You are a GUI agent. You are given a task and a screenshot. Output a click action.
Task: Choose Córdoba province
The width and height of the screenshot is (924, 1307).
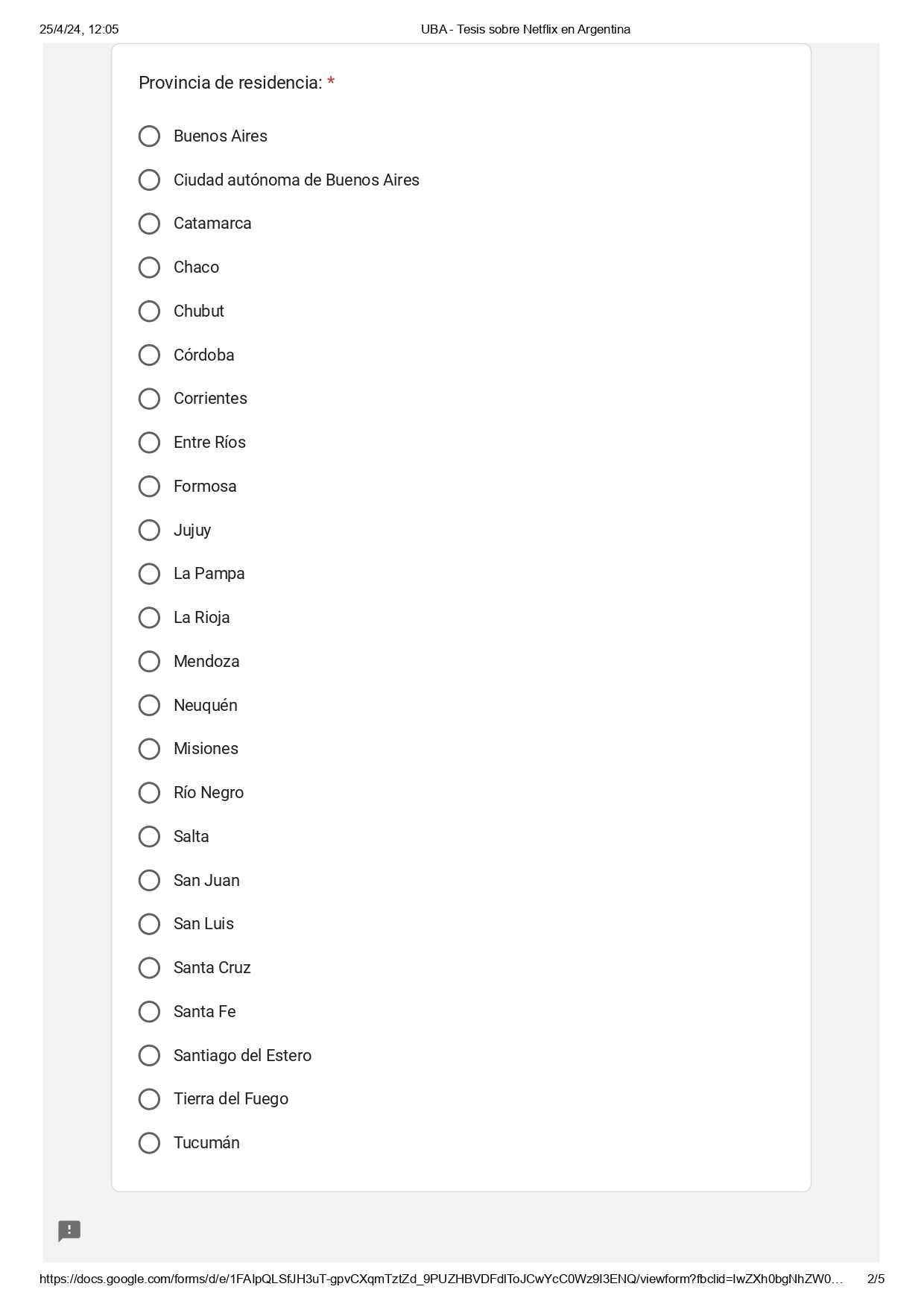149,355
